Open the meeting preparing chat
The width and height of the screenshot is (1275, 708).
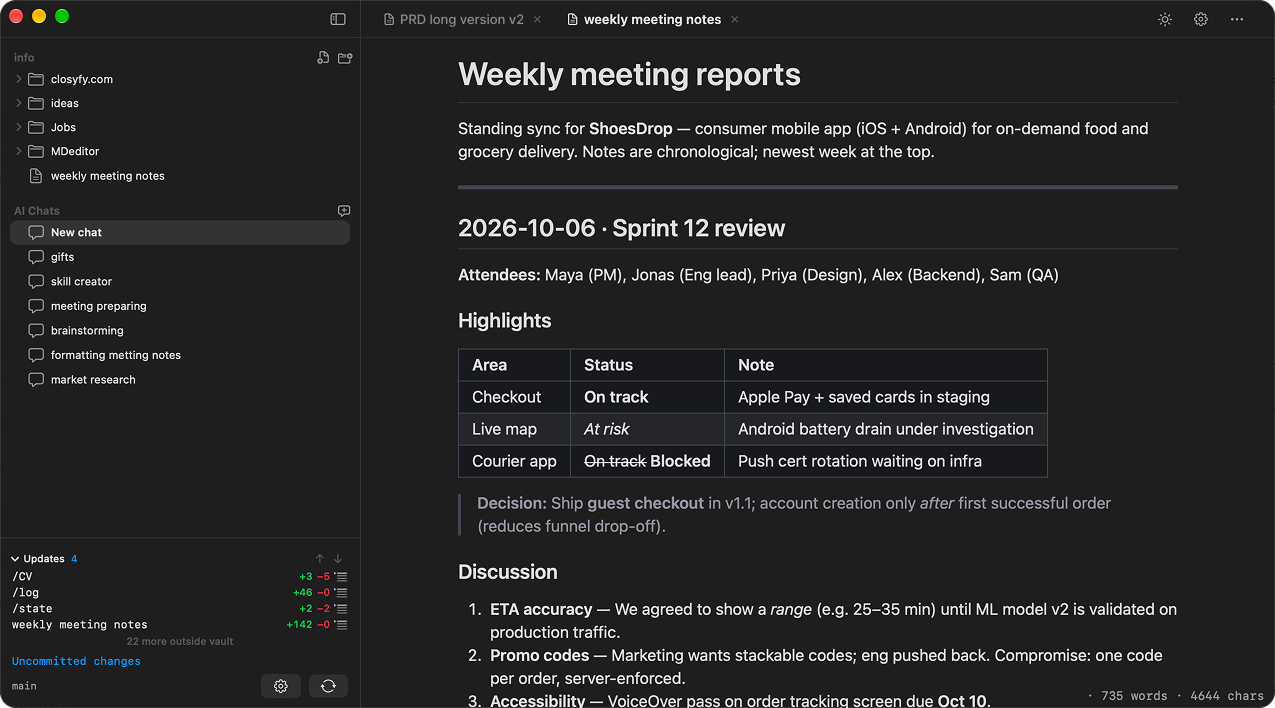pos(180,306)
